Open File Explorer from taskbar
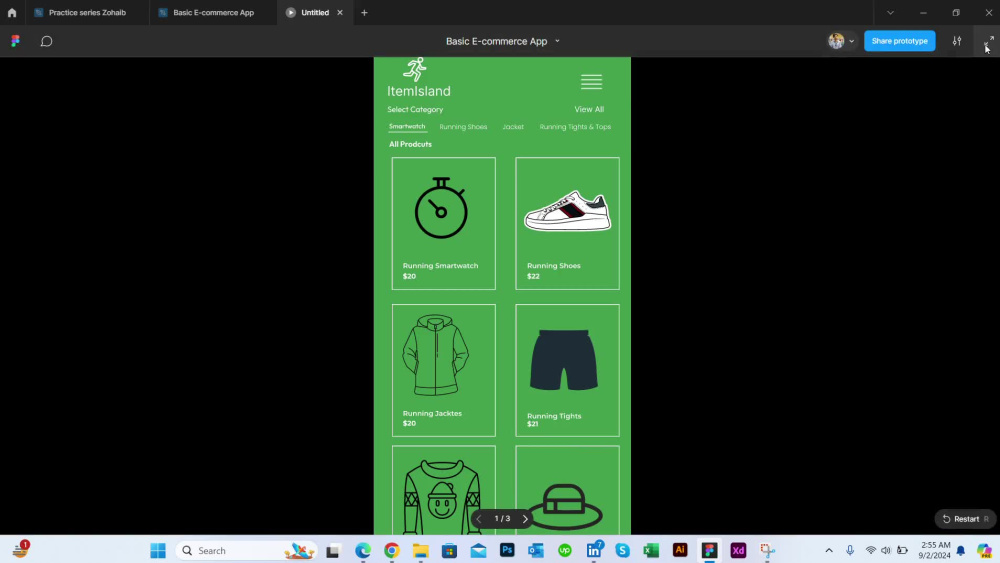Viewport: 1000px width, 563px height. 420,550
